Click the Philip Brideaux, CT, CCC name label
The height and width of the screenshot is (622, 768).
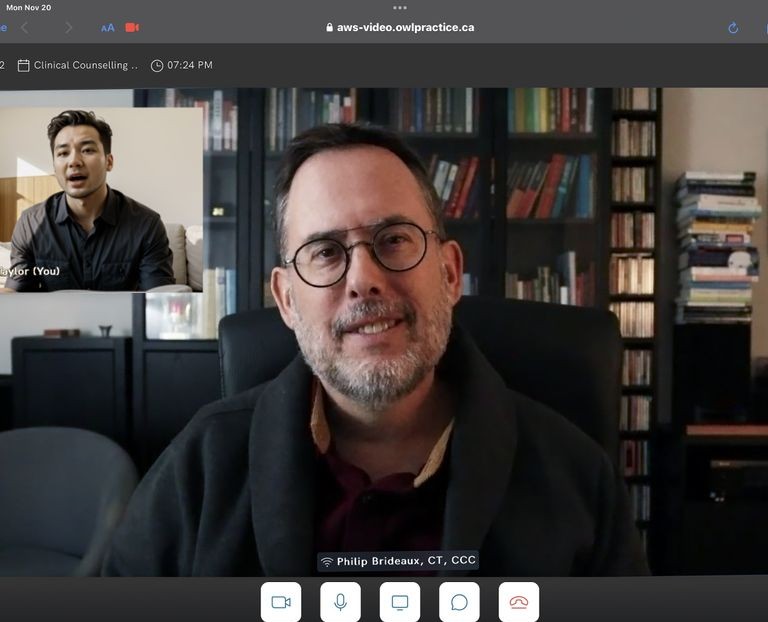click(406, 561)
